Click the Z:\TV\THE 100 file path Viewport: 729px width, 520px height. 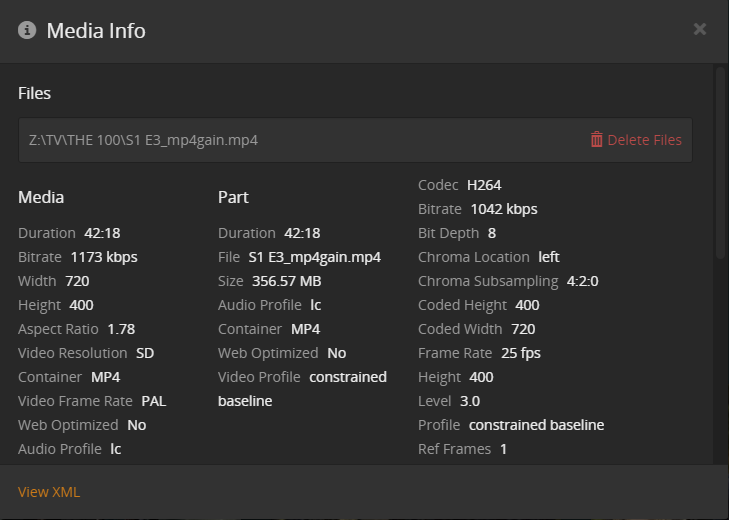click(x=144, y=140)
